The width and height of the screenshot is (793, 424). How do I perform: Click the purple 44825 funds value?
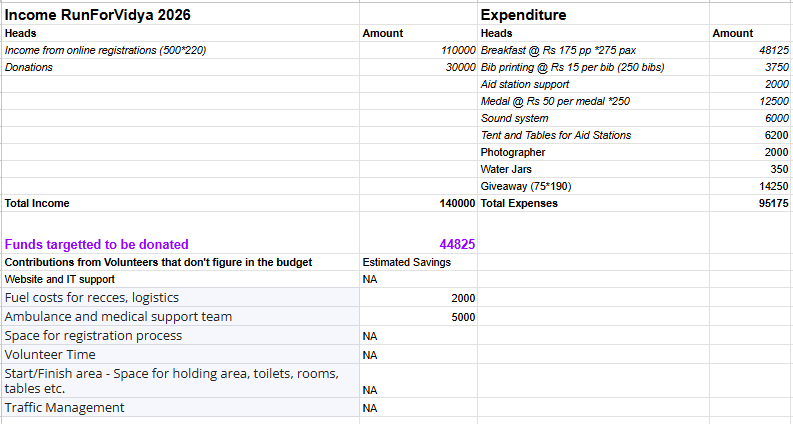(x=457, y=244)
